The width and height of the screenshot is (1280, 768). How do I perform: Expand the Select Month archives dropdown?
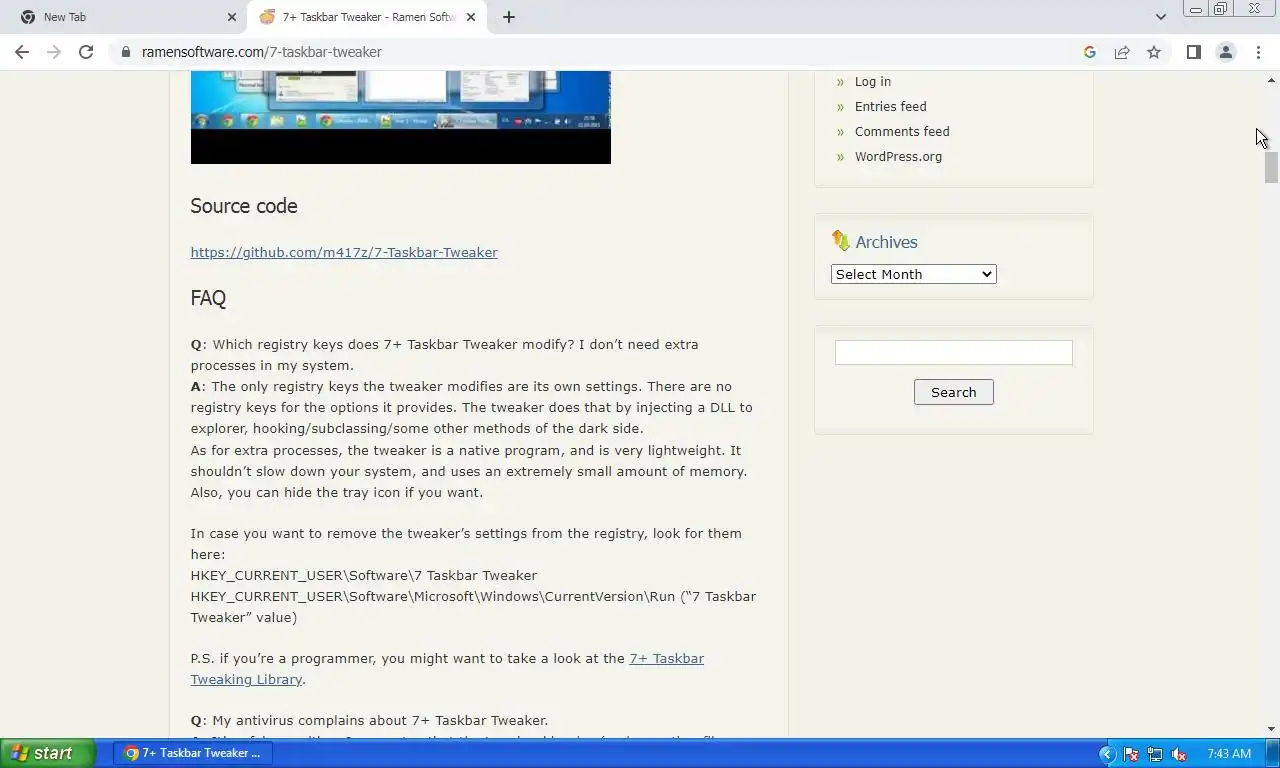(x=913, y=274)
